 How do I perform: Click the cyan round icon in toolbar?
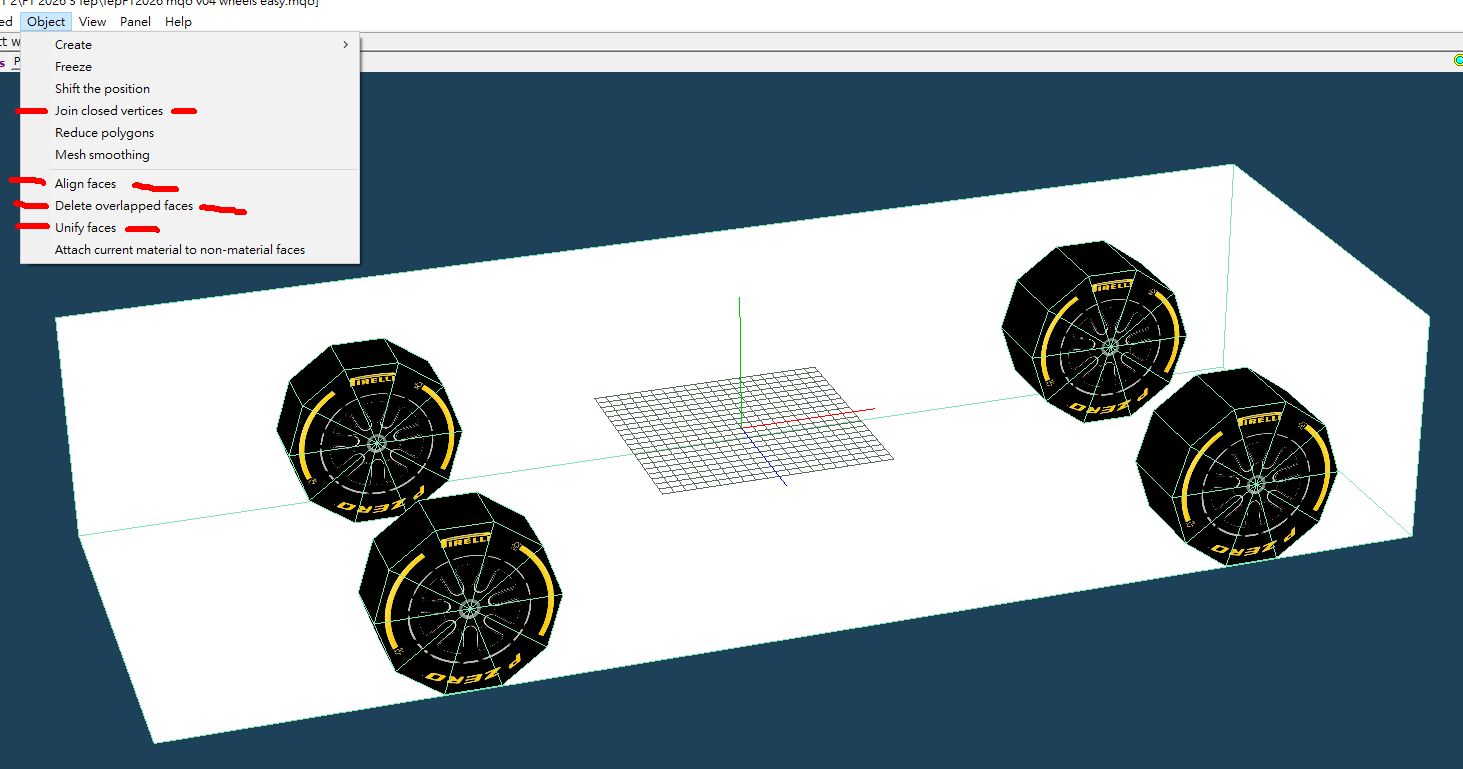(x=1459, y=61)
